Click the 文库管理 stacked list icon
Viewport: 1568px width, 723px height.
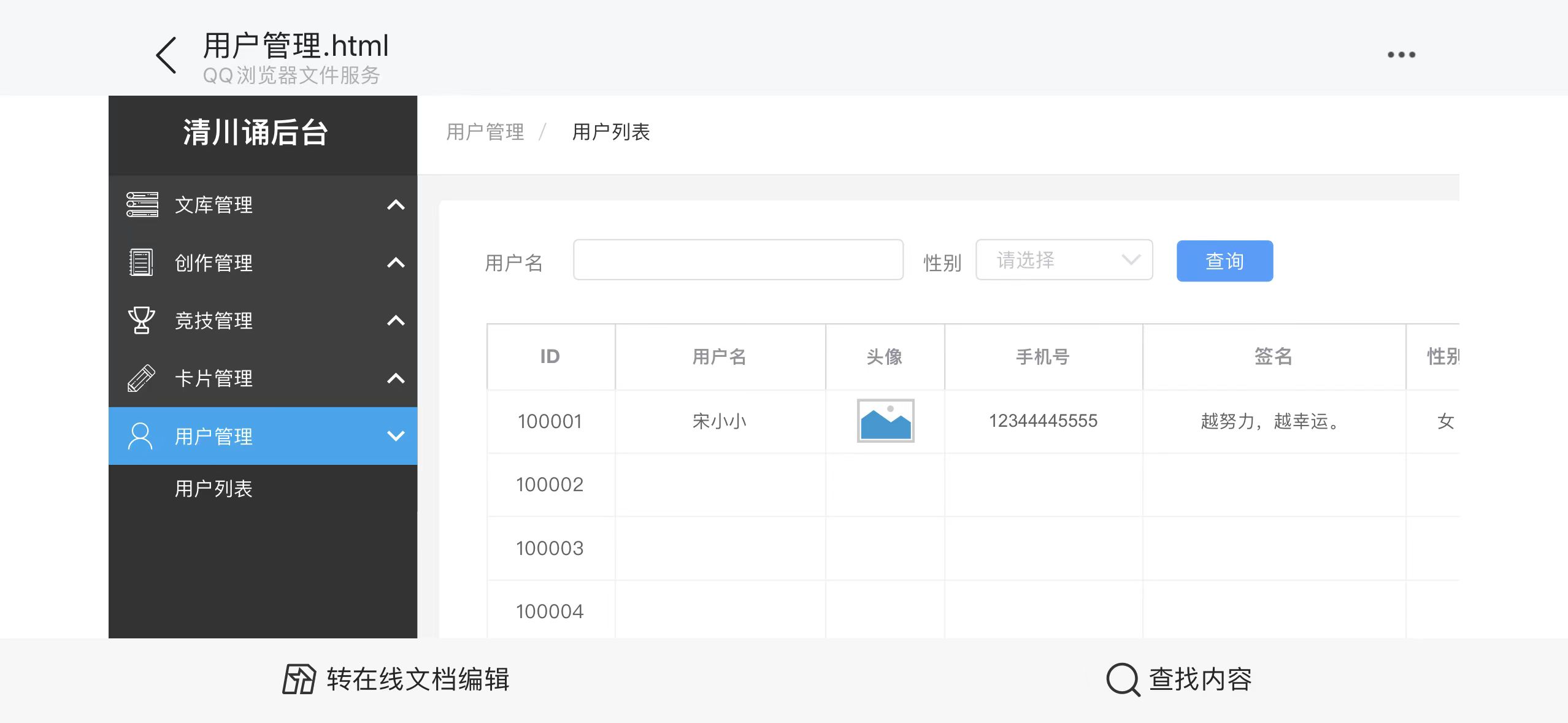pos(142,204)
